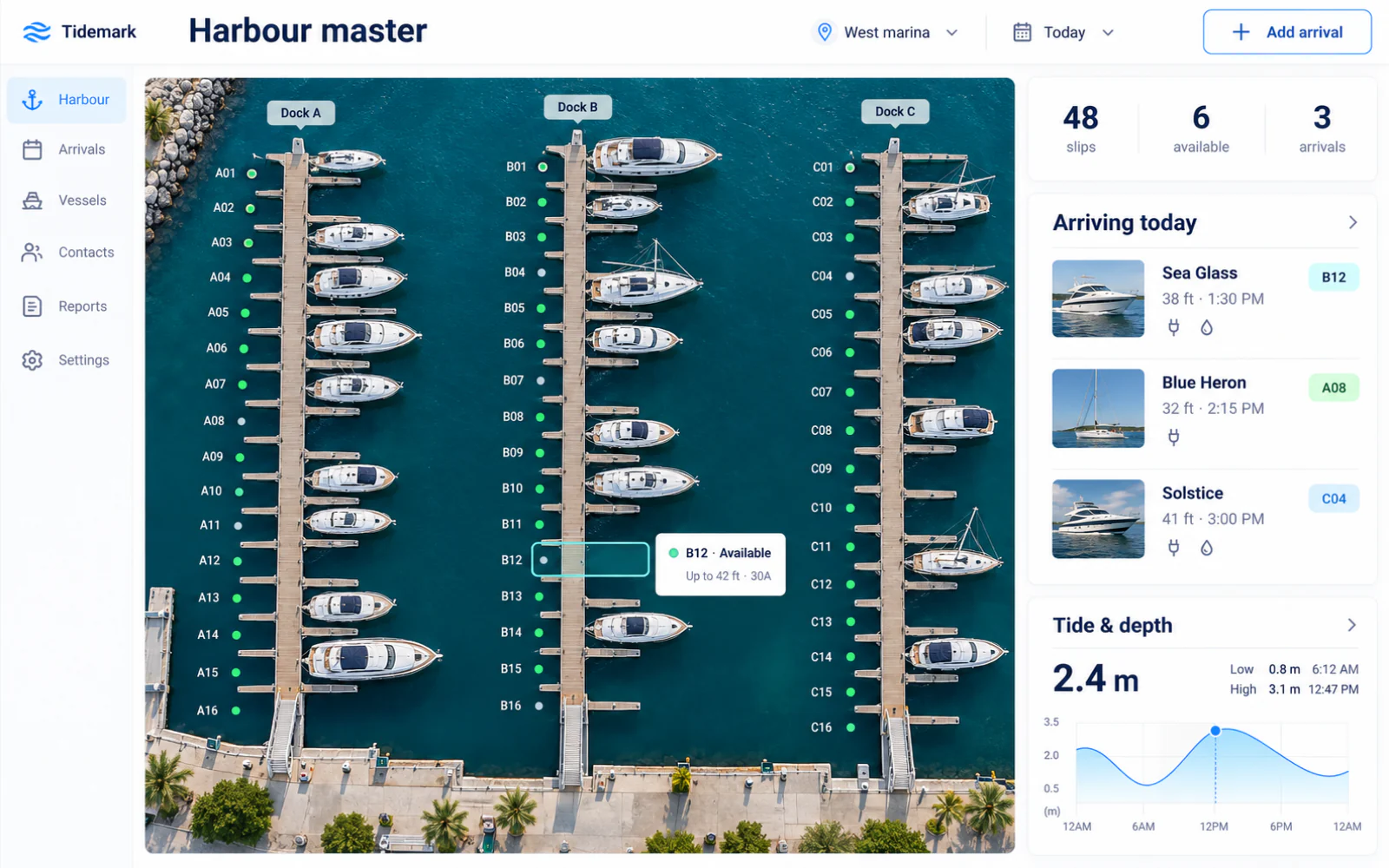This screenshot has width=1389, height=868.
Task: Click slip marker B16 on Dock B
Action: (539, 706)
